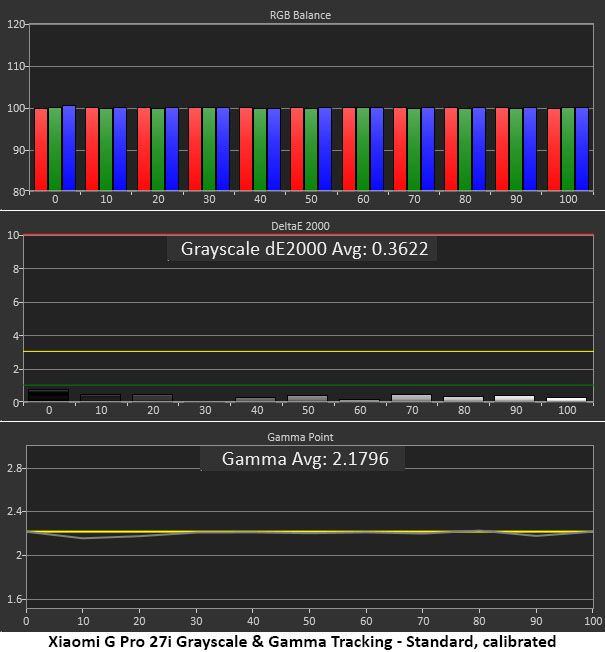The width and height of the screenshot is (605, 652).
Task: Click the red bar at 20 in RGB Balance
Action: click(x=144, y=149)
